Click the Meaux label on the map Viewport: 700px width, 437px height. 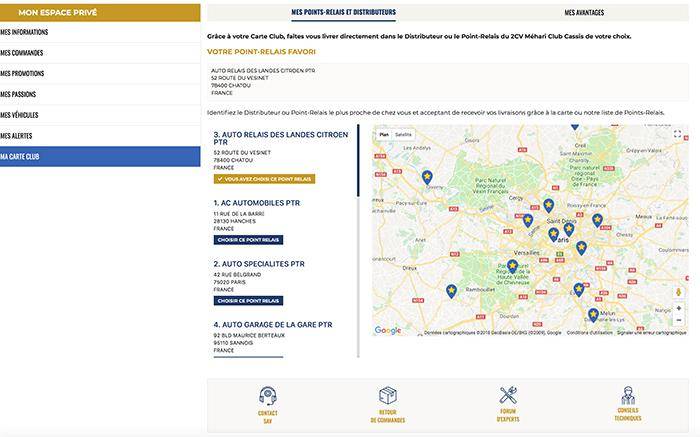point(644,216)
